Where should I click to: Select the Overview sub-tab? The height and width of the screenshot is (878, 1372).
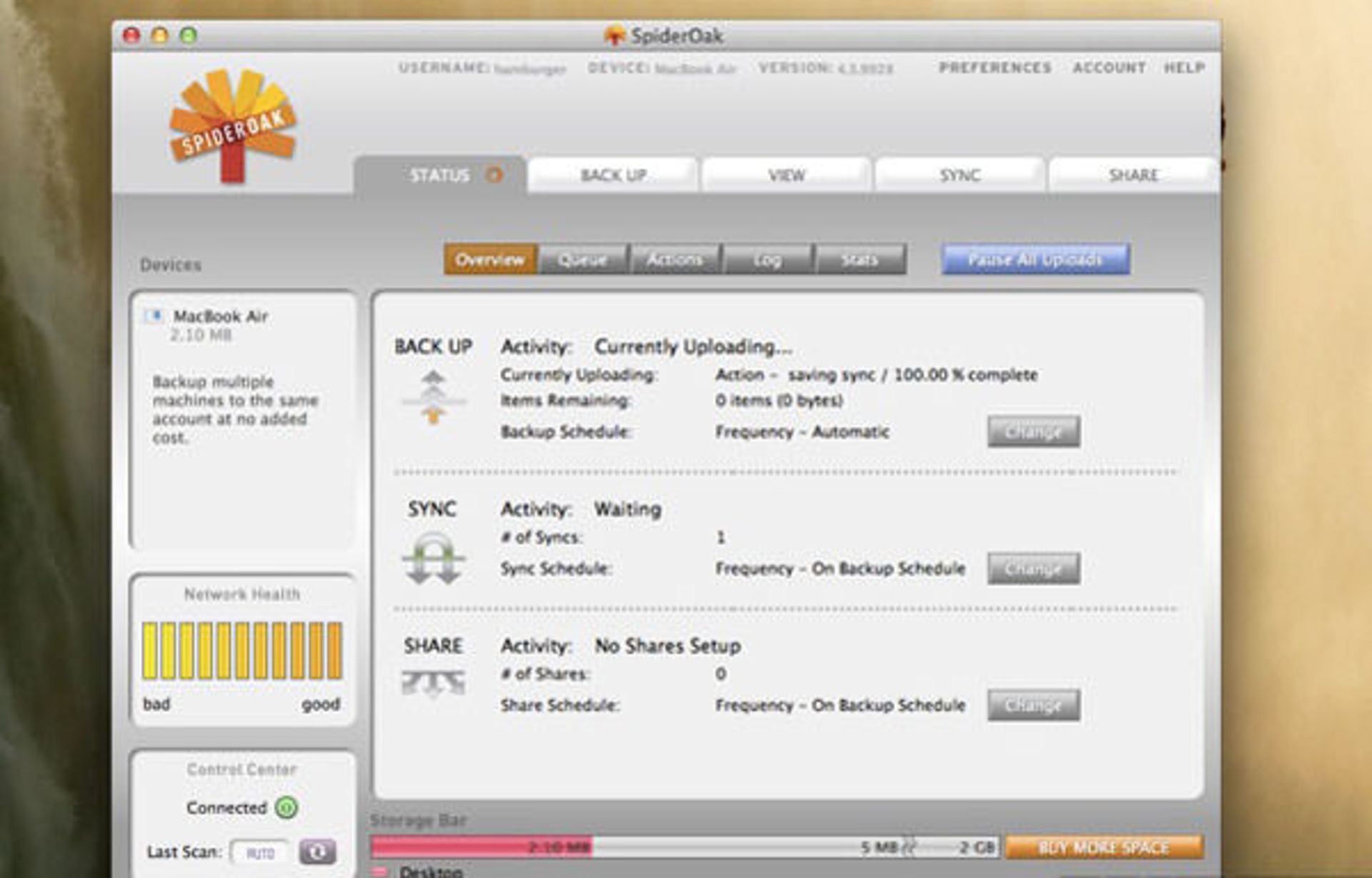point(490,259)
